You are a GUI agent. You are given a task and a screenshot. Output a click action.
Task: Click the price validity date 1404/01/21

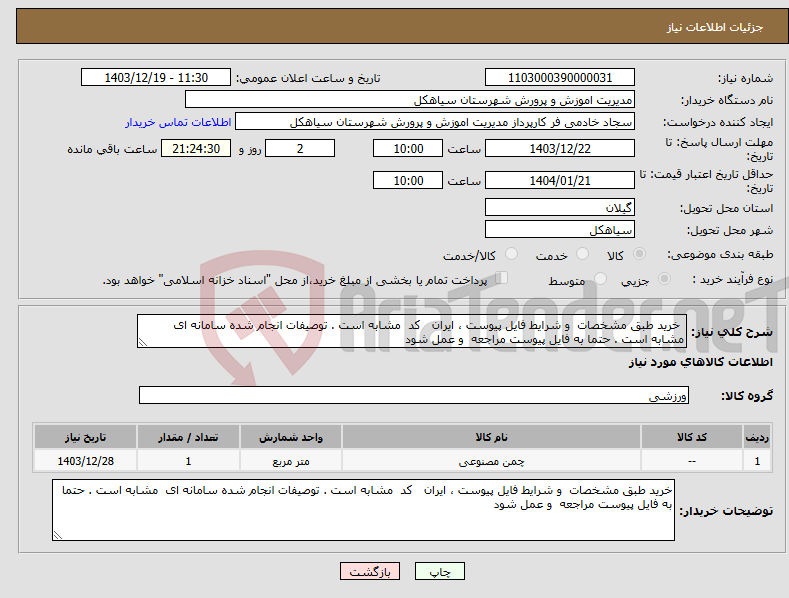tap(560, 180)
